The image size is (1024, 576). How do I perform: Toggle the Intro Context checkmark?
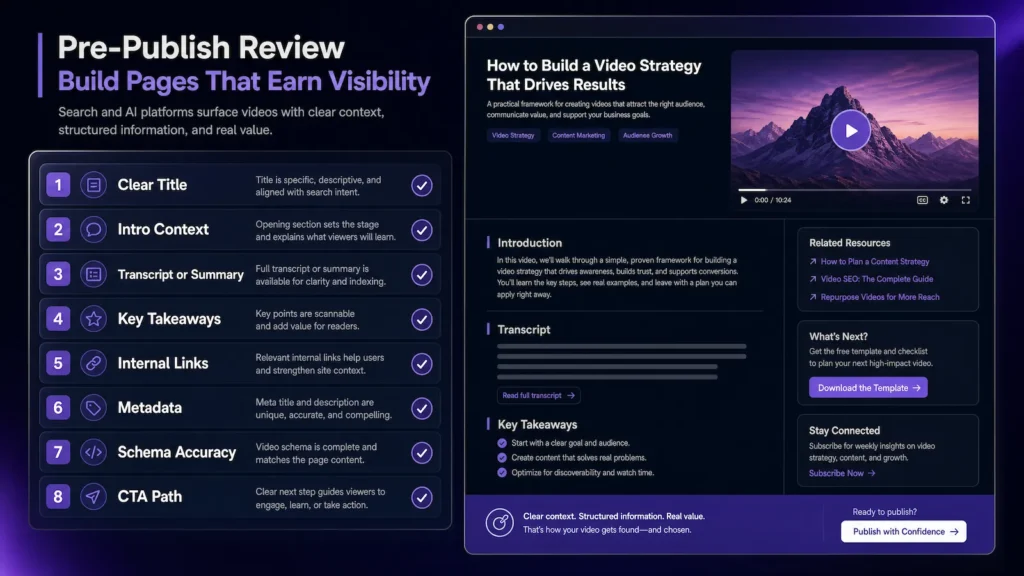[422, 230]
